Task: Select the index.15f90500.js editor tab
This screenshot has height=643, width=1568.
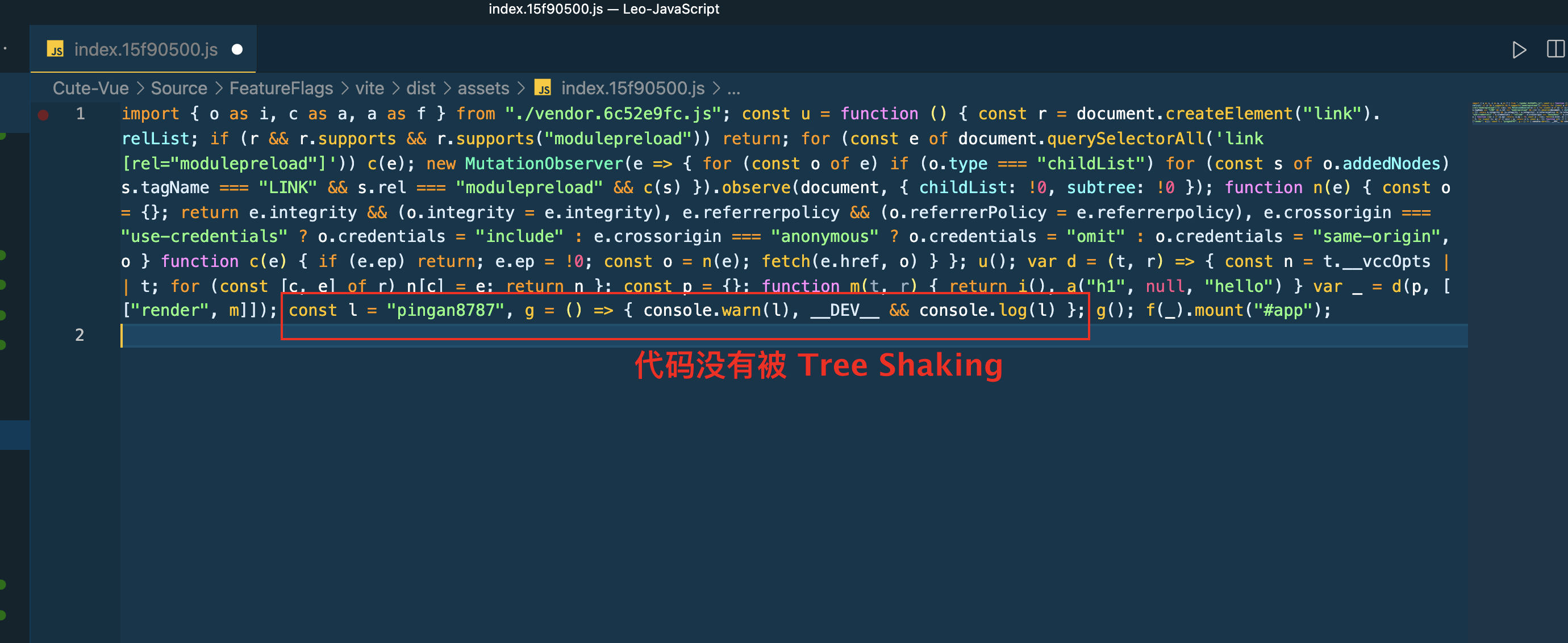Action: 145,50
